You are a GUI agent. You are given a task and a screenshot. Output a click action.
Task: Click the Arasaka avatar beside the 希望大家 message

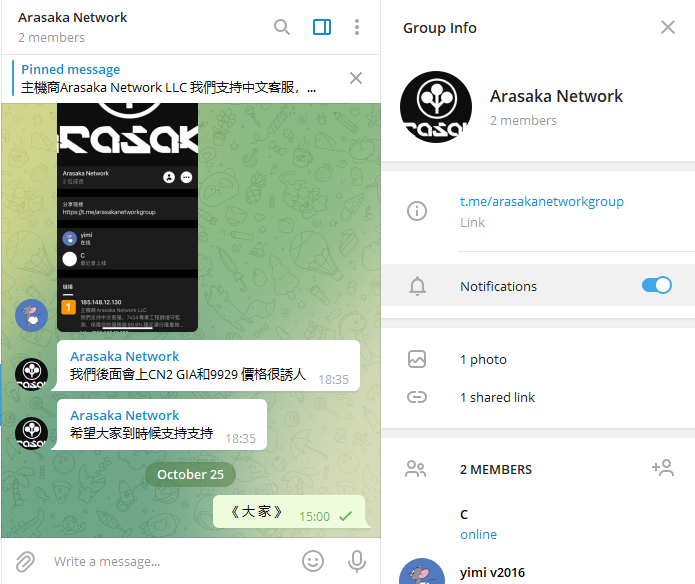31,433
